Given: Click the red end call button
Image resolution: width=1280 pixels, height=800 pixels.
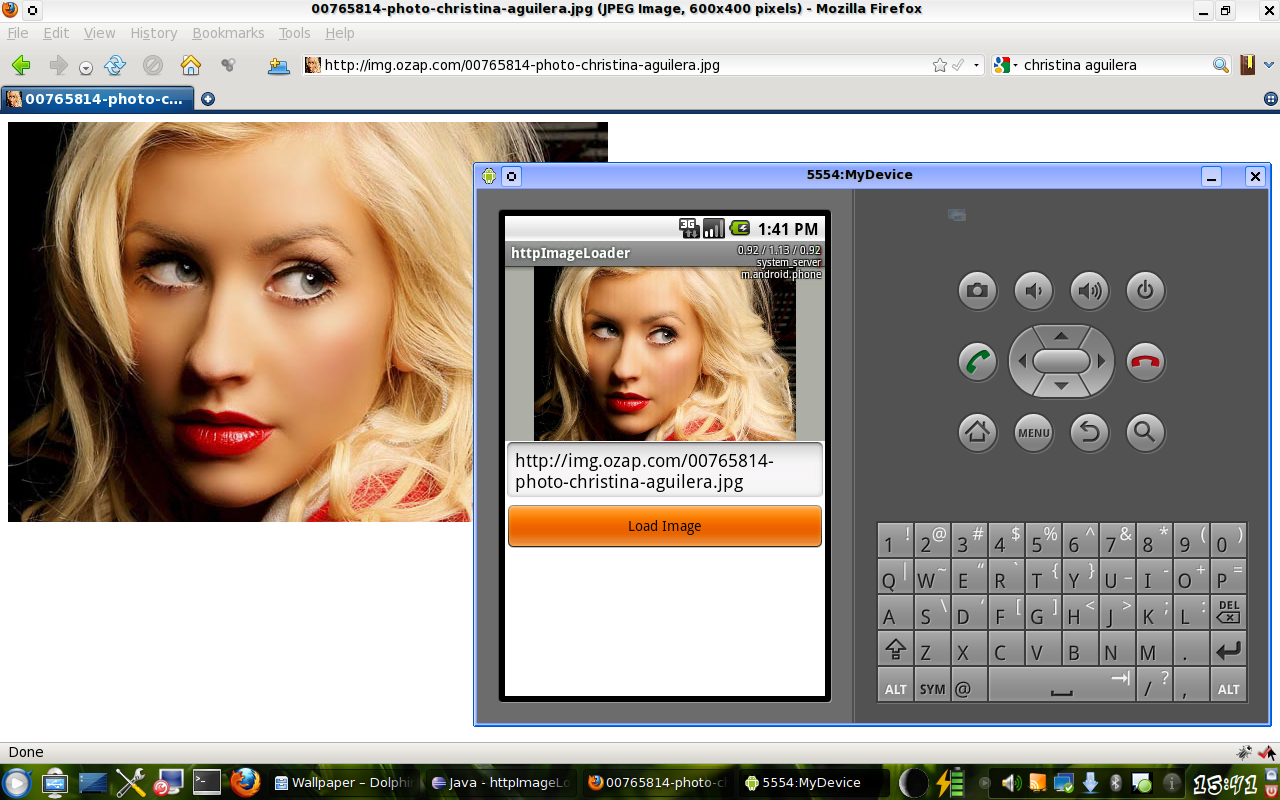Looking at the screenshot, I should [x=1145, y=361].
